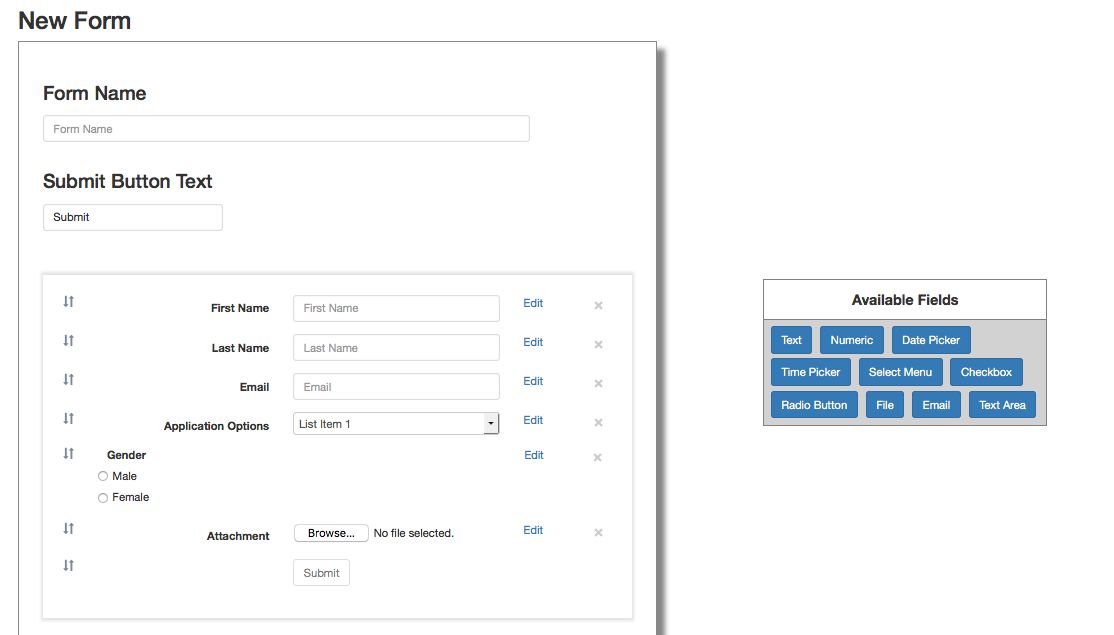
Task: Edit the Email field
Action: click(x=533, y=381)
